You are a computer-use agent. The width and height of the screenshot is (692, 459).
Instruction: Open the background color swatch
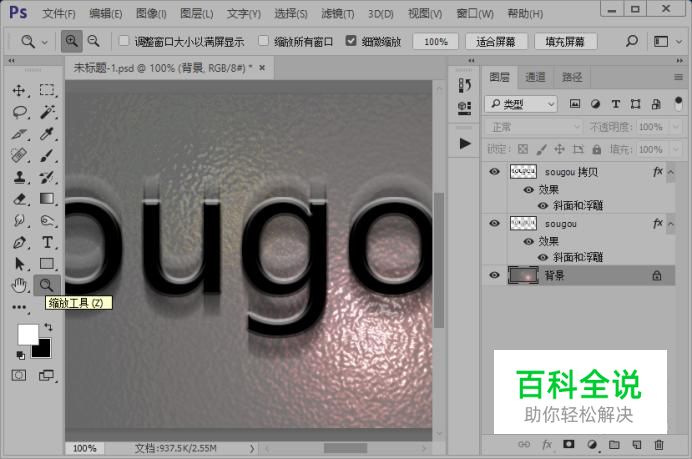point(43,350)
